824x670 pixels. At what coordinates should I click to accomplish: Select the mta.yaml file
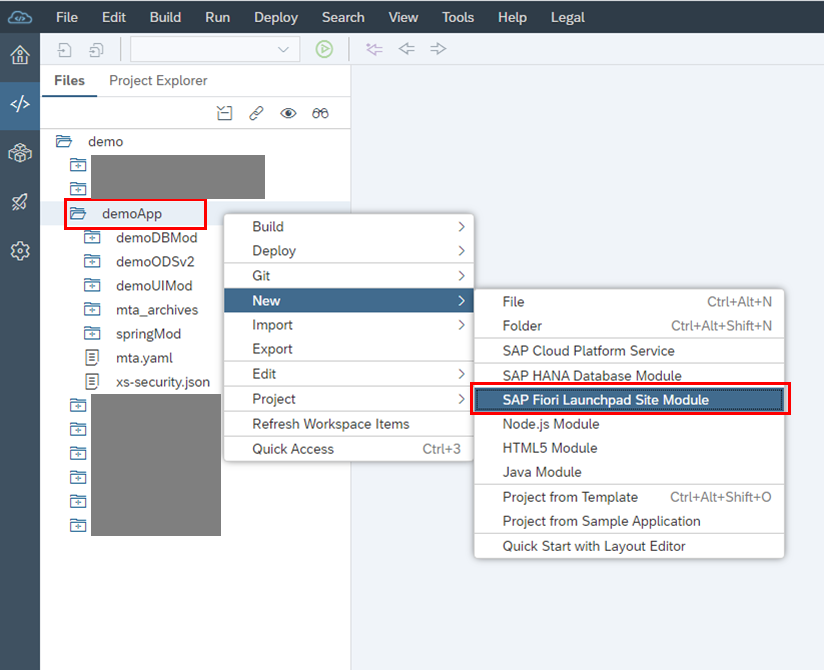coord(144,358)
